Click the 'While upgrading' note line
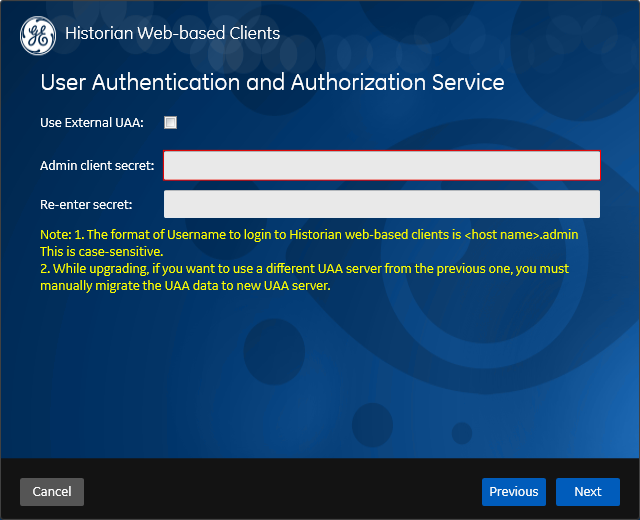The width and height of the screenshot is (640, 520). tap(304, 269)
